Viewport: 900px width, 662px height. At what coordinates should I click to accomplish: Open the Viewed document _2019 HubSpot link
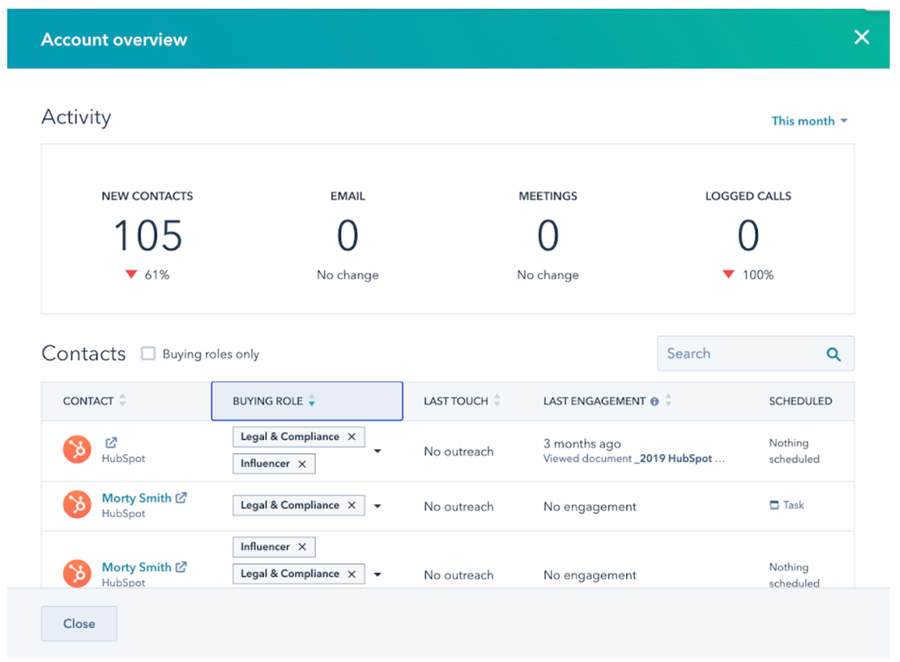[x=634, y=459]
